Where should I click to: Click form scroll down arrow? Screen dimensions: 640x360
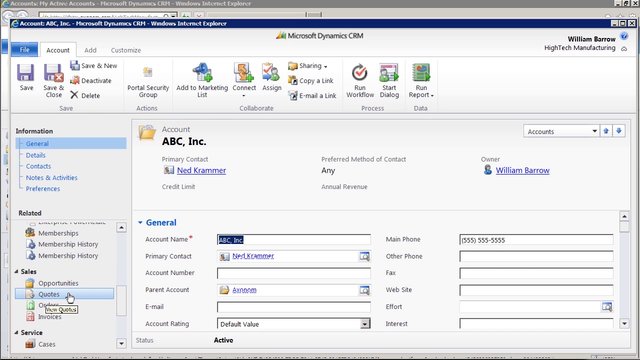[x=624, y=324]
